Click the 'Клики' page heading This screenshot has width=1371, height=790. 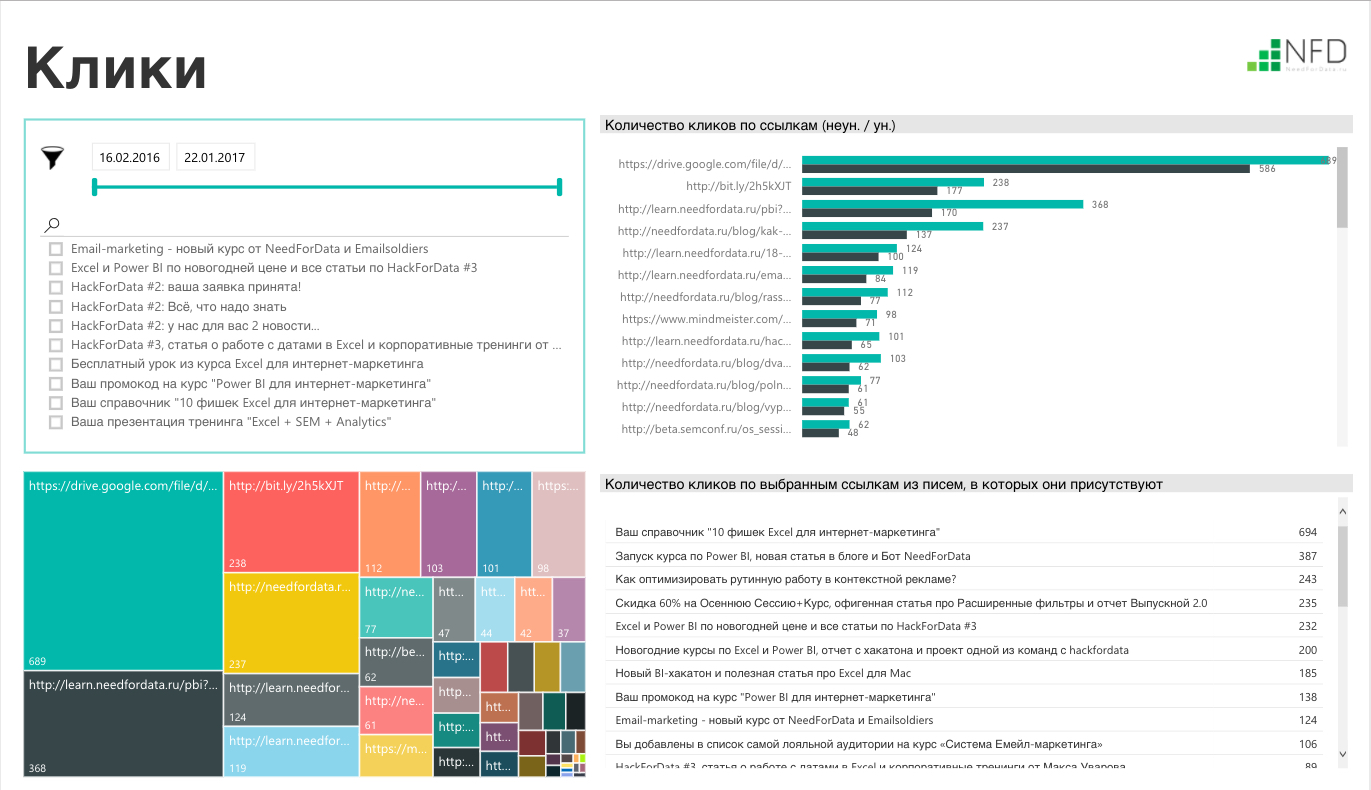[116, 68]
